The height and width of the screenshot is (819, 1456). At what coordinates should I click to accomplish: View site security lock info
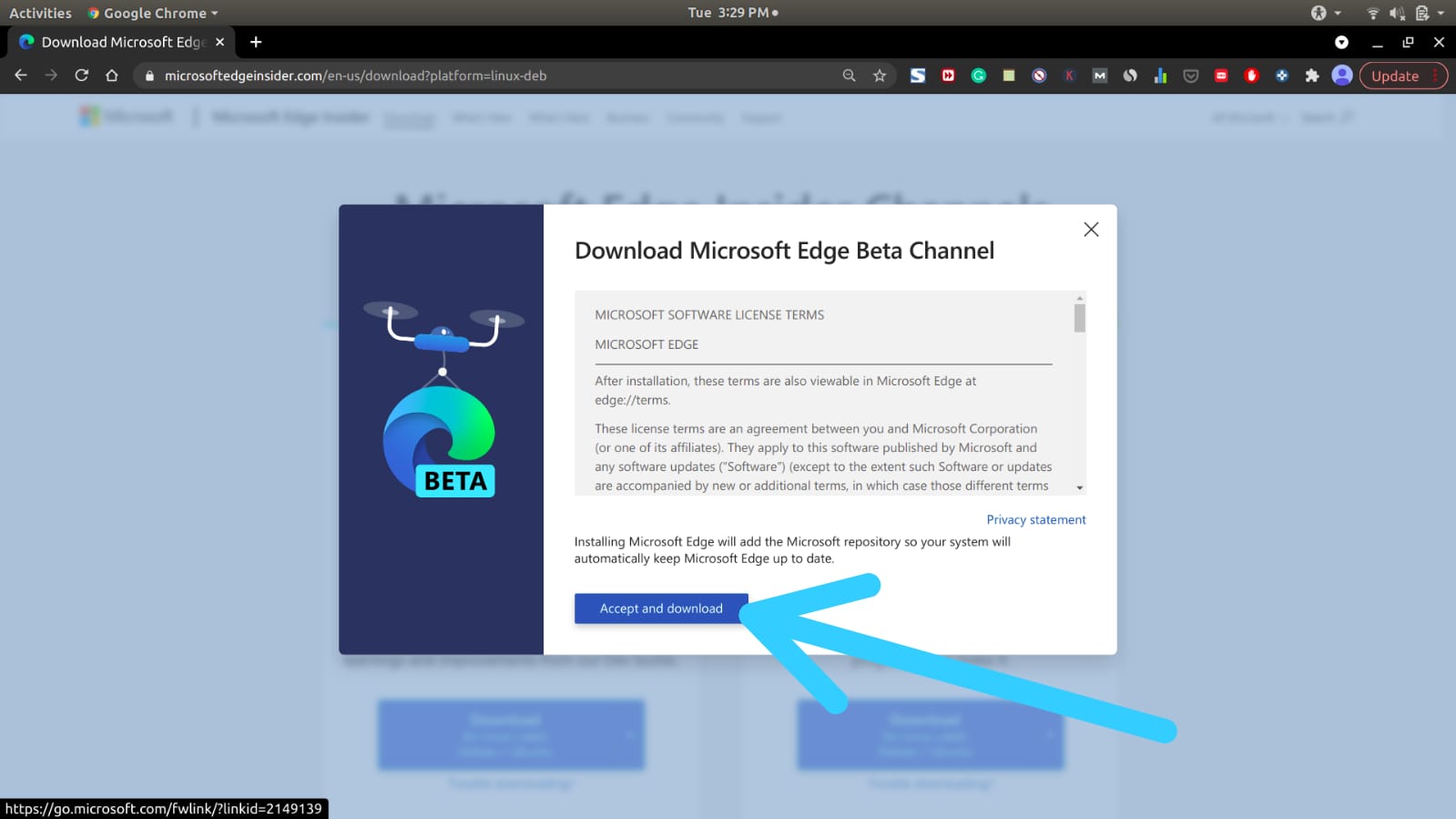pos(149,76)
